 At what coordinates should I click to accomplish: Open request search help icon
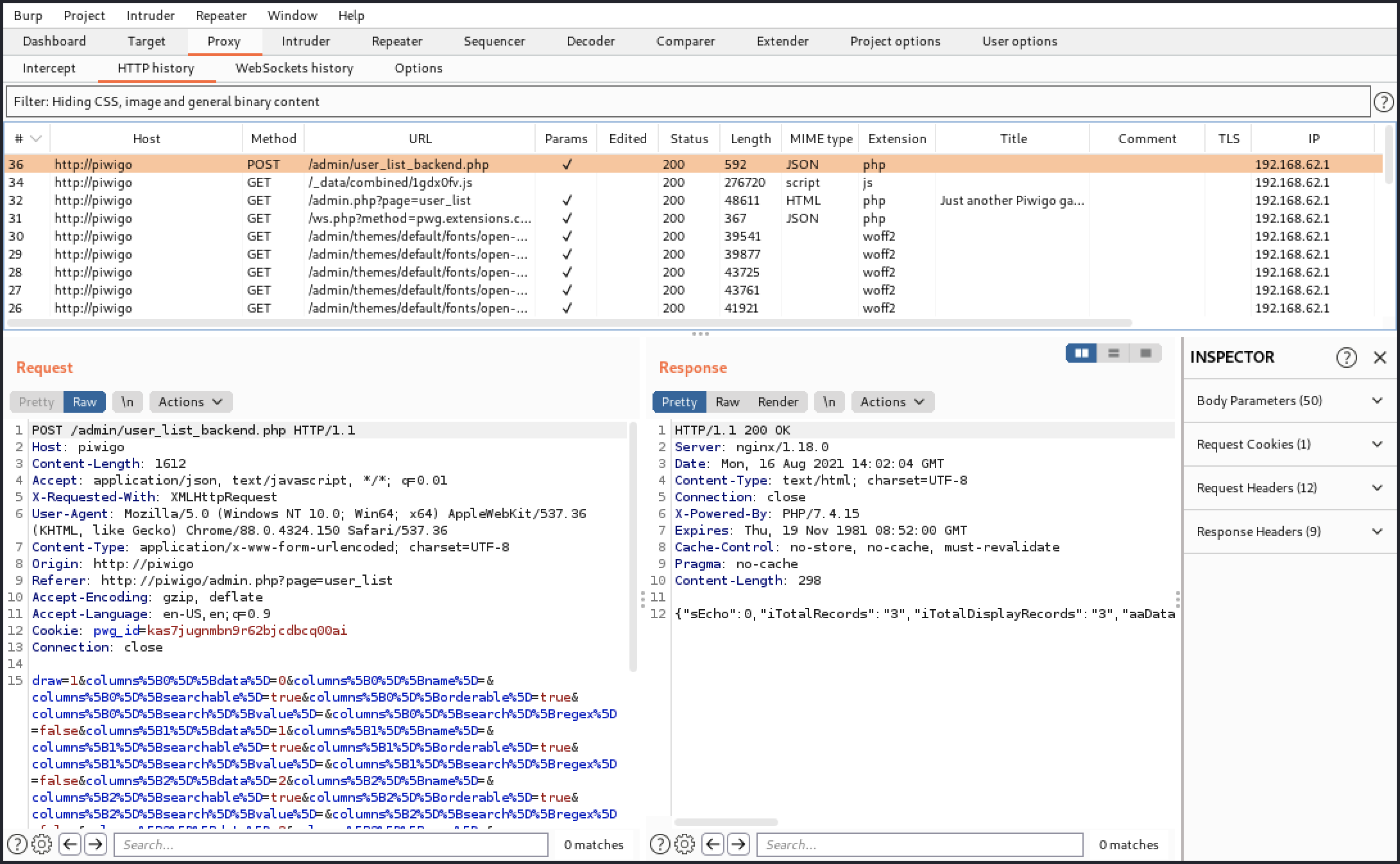click(x=17, y=844)
